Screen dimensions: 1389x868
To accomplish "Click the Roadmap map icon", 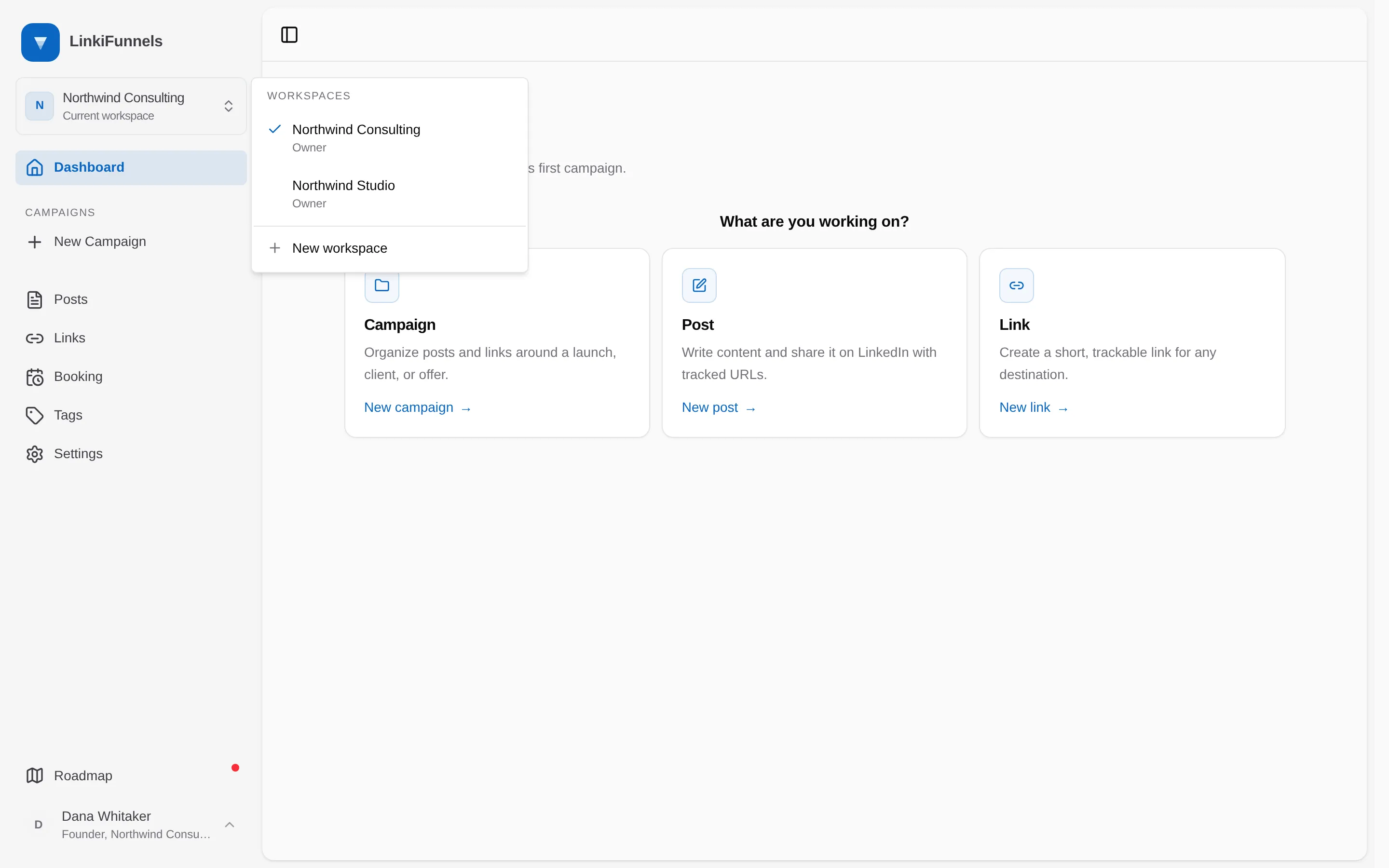I will click(x=34, y=775).
